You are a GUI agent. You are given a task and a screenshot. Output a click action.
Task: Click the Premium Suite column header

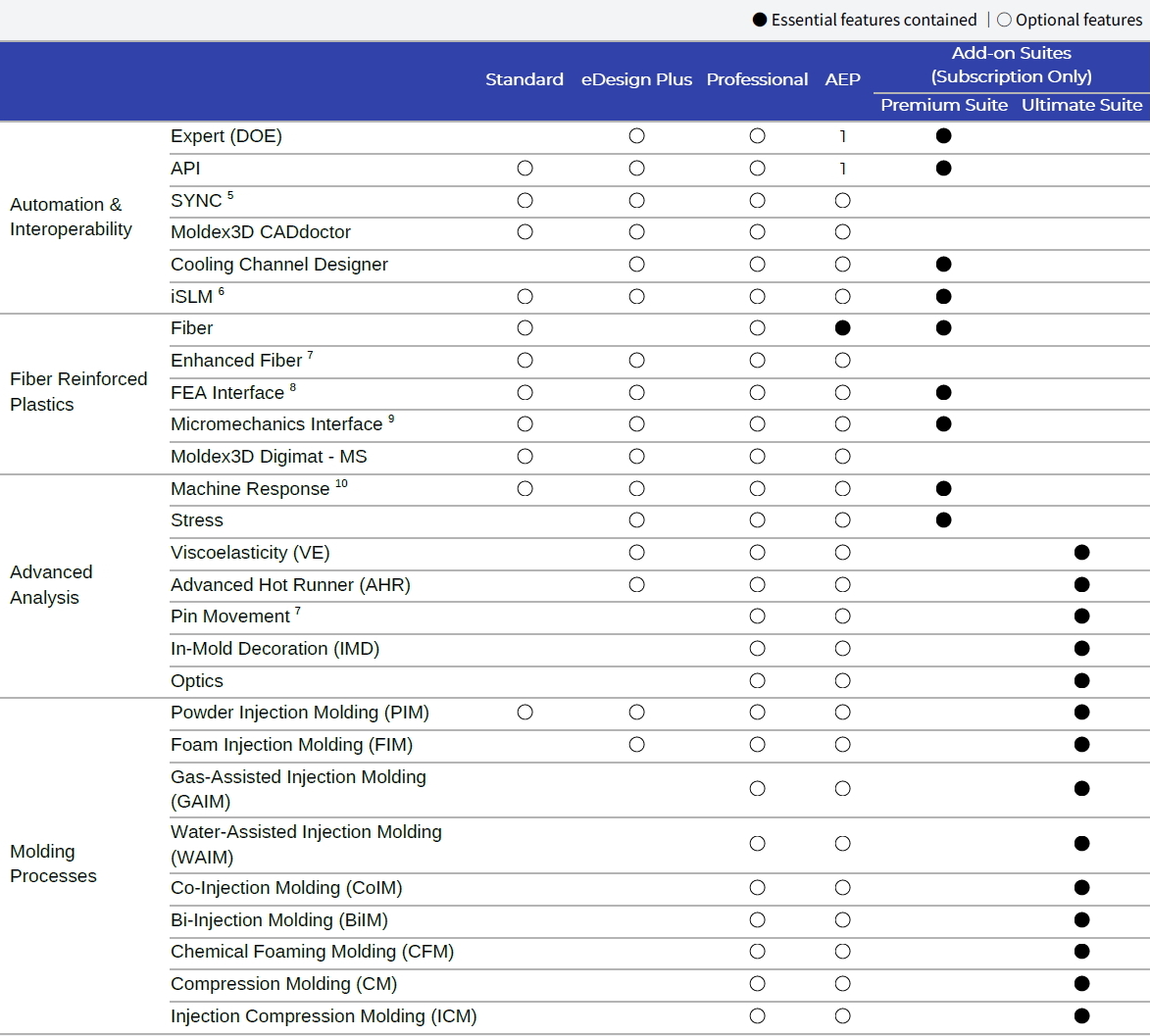tap(943, 105)
